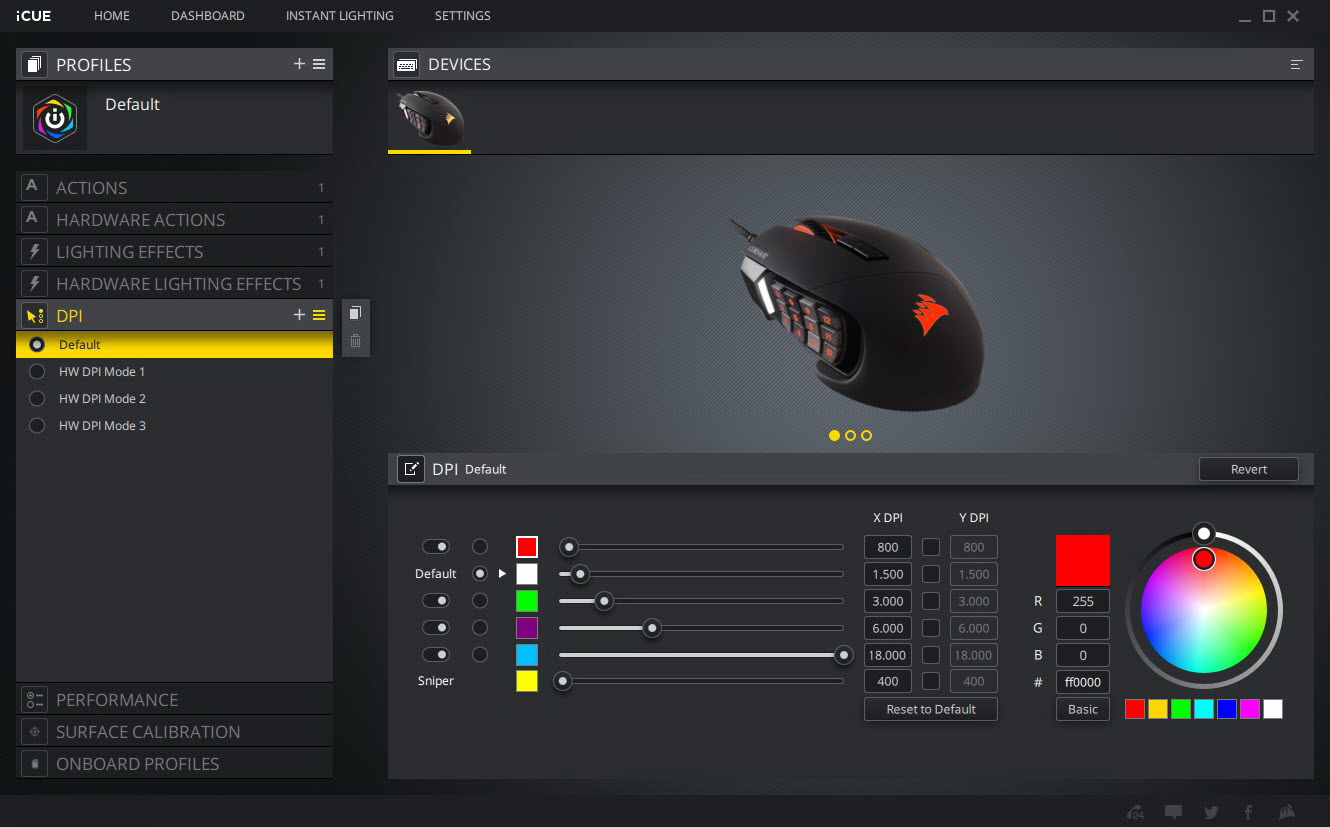Viewport: 1330px width, 827px height.
Task: Select the default radio for the 3.000 DPI stage
Action: pyautogui.click(x=480, y=601)
